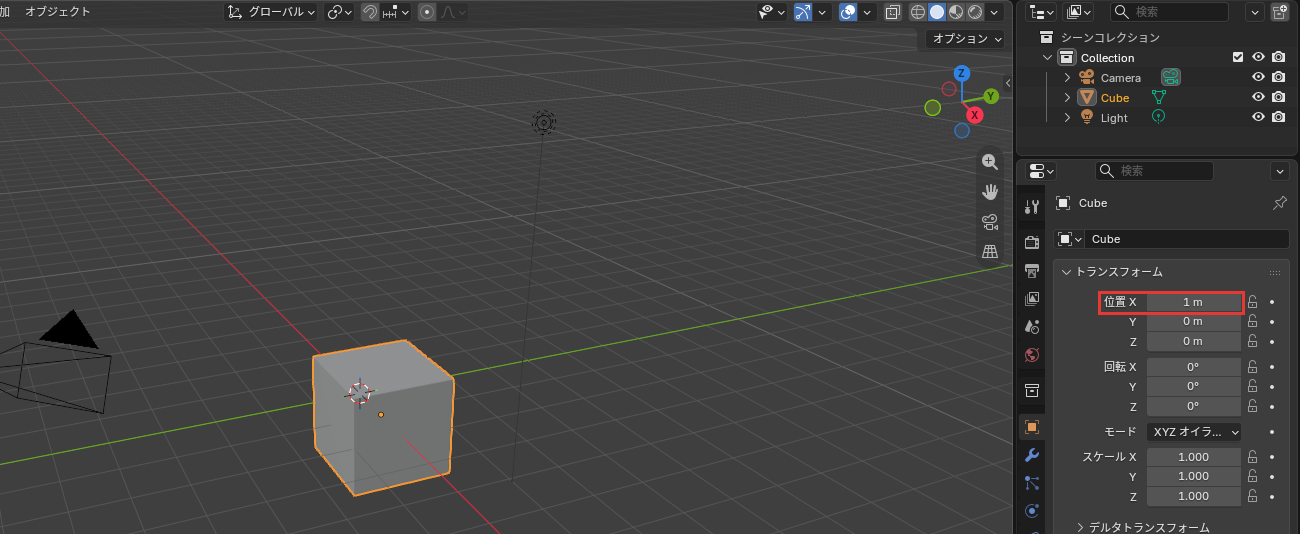Viewport: 1300px width, 534px height.
Task: Select solid viewport shading
Action: [x=937, y=12]
